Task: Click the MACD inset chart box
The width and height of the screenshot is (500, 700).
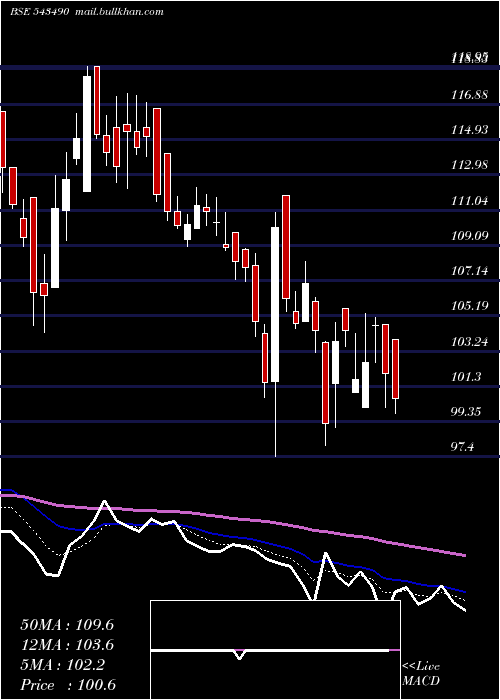Action: click(275, 650)
